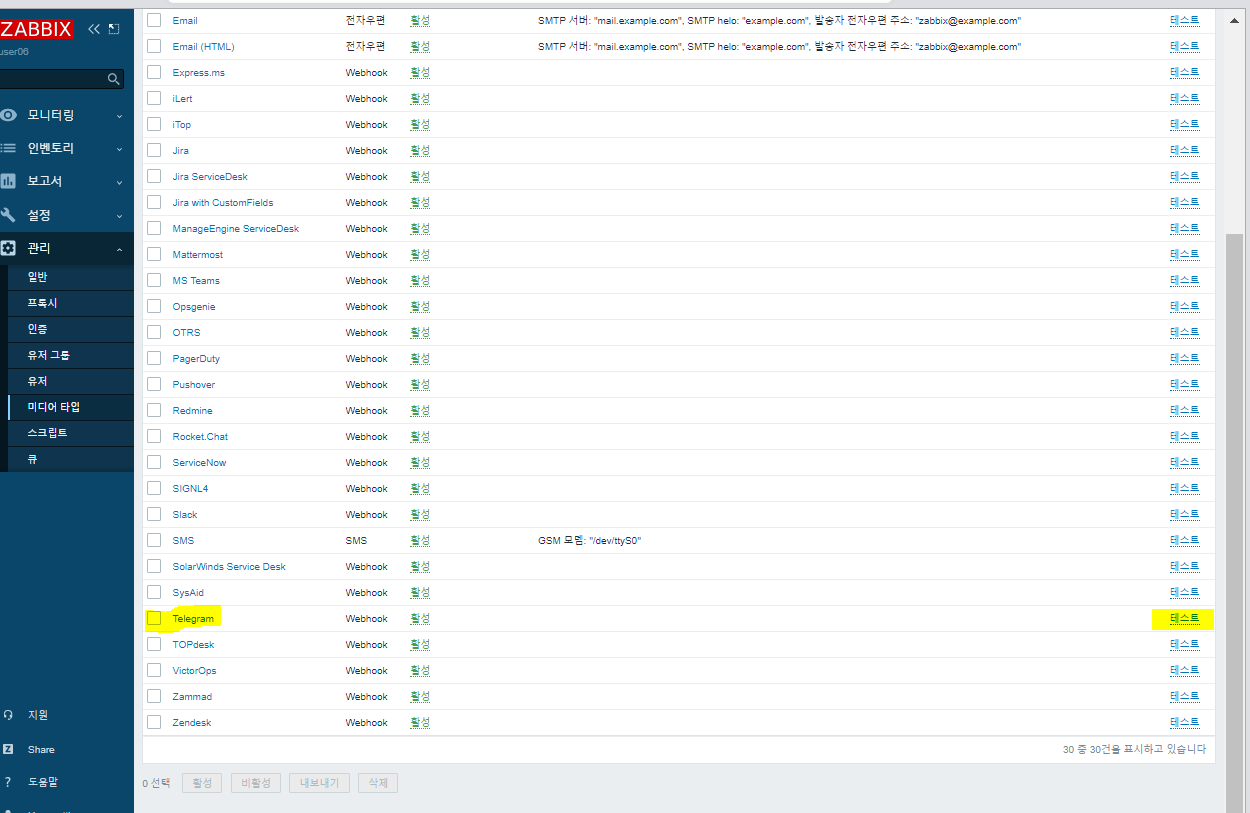Open the SolarWinds Service Desk link

(229, 567)
